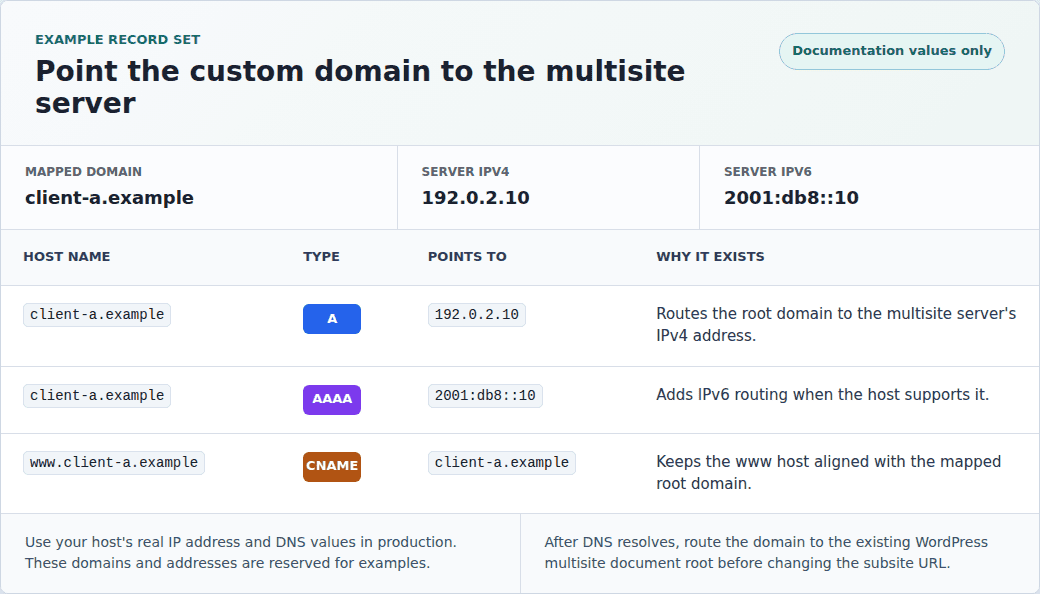Click host name www.client-a.example
Viewport: 1040px width, 594px height.
click(114, 463)
